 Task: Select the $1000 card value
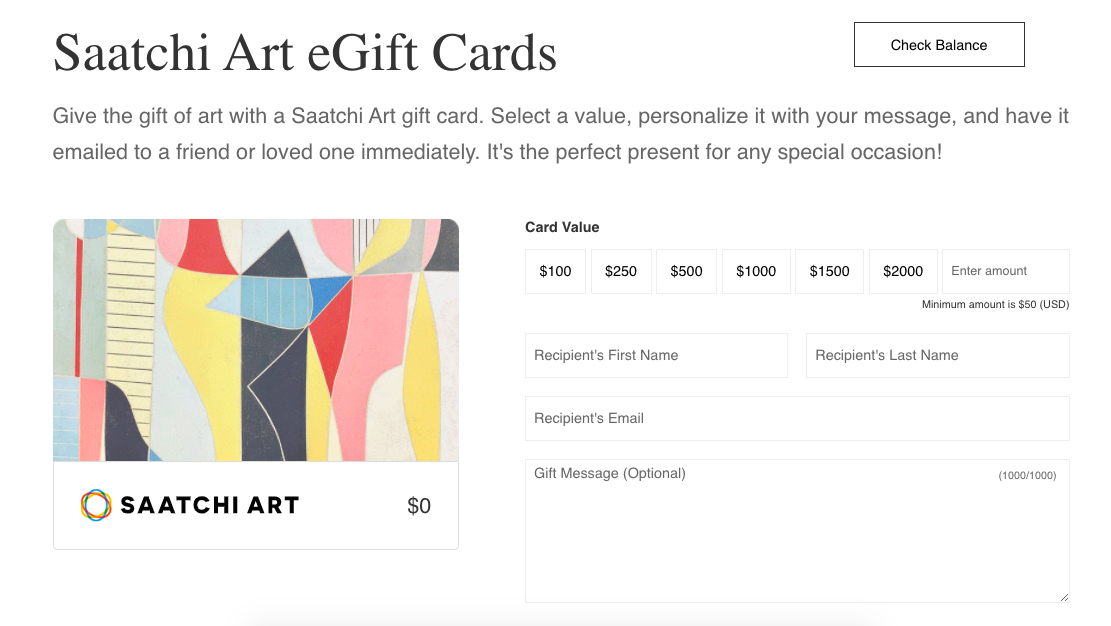click(x=756, y=271)
